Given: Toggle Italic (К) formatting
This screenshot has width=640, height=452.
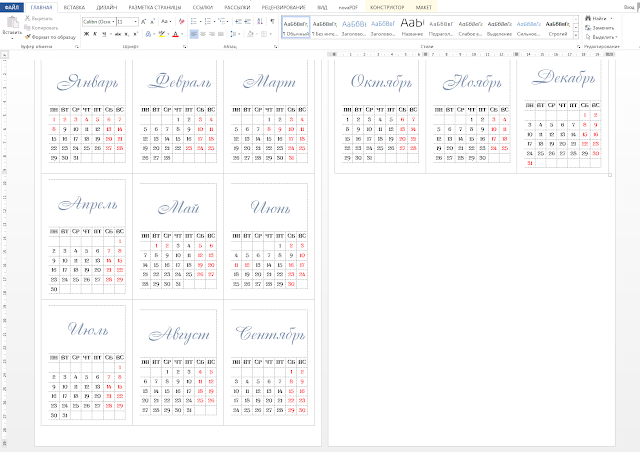Looking at the screenshot, I should point(95,34).
